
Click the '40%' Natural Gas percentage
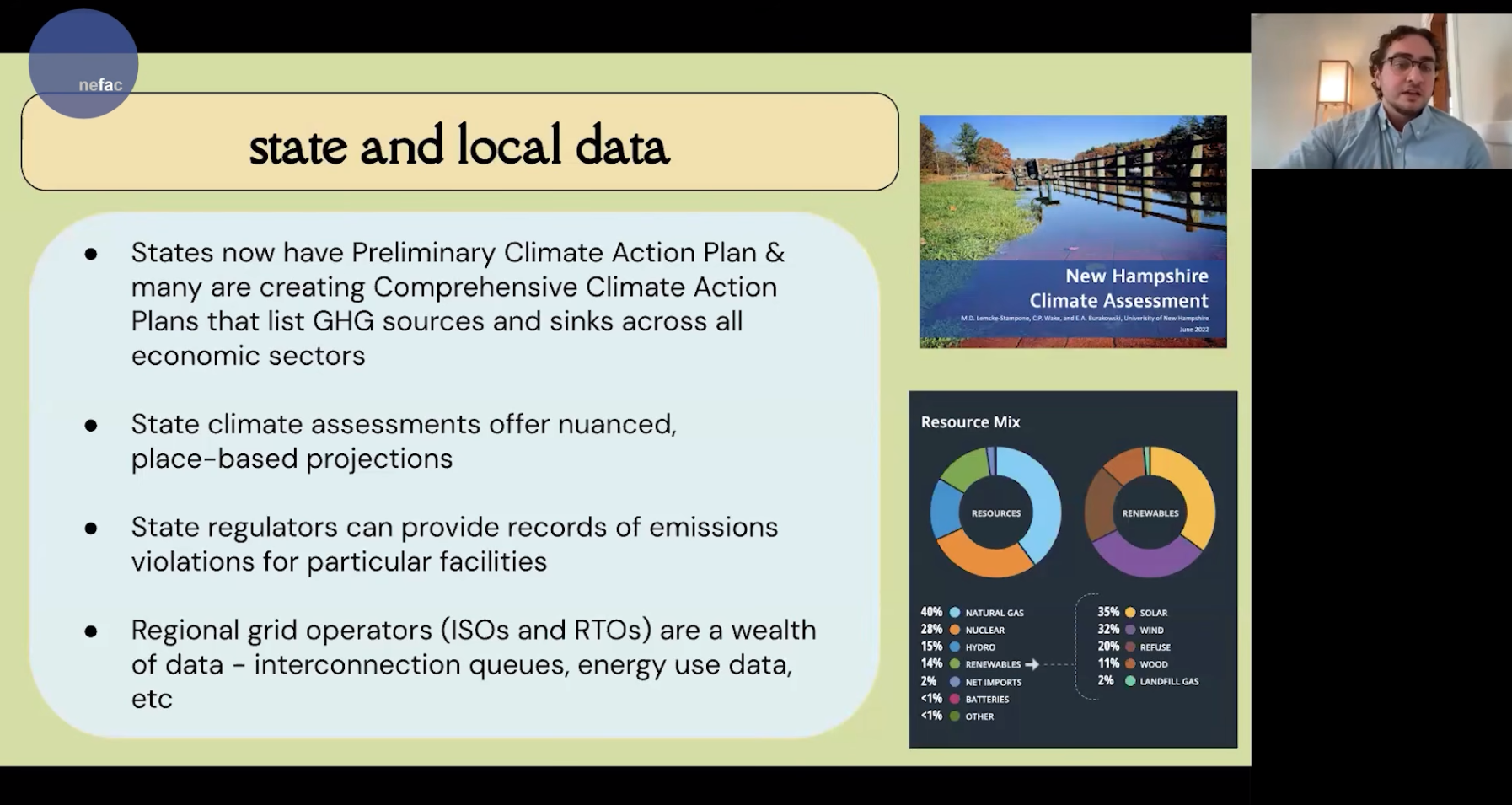point(931,612)
